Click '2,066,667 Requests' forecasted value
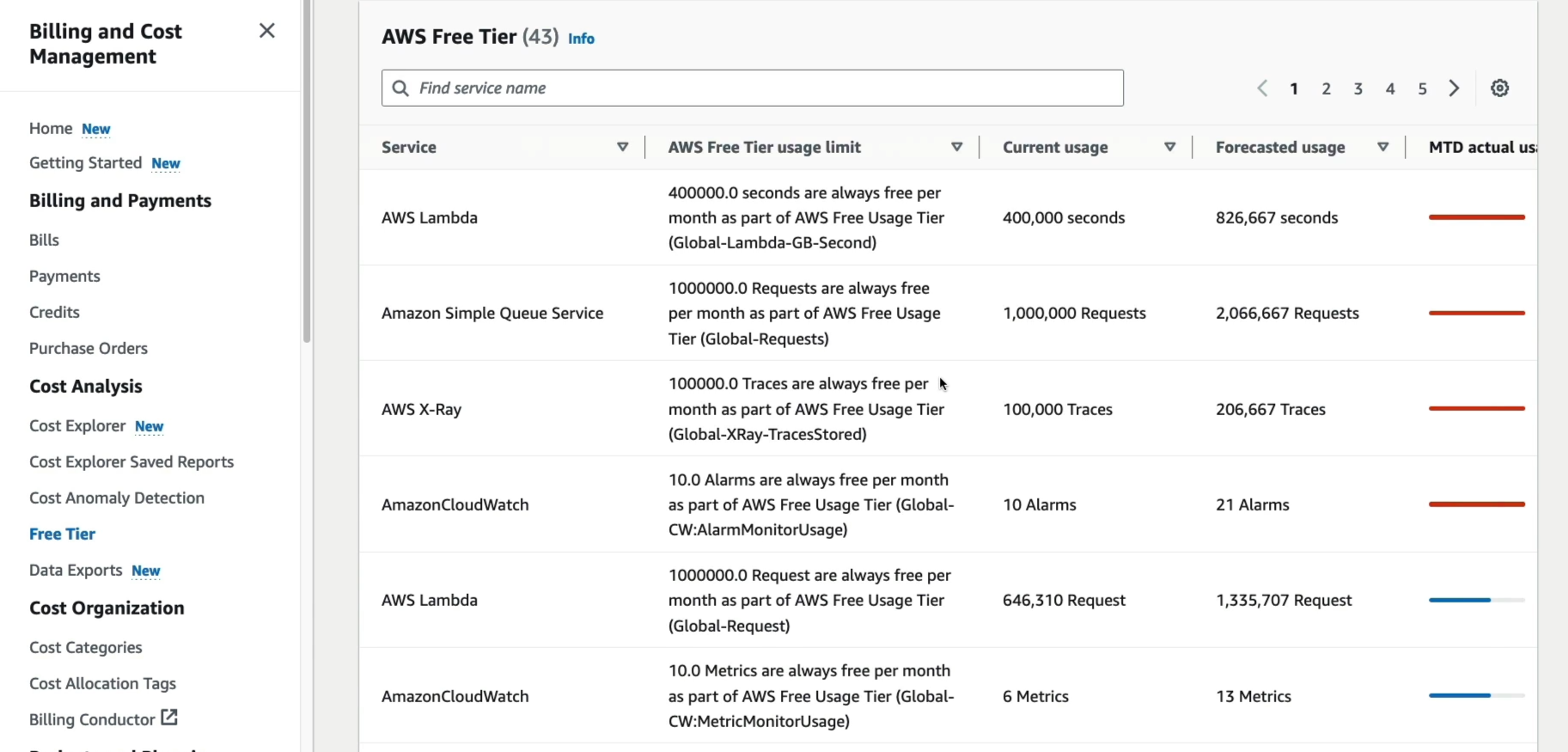This screenshot has height=752, width=1568. [1287, 313]
